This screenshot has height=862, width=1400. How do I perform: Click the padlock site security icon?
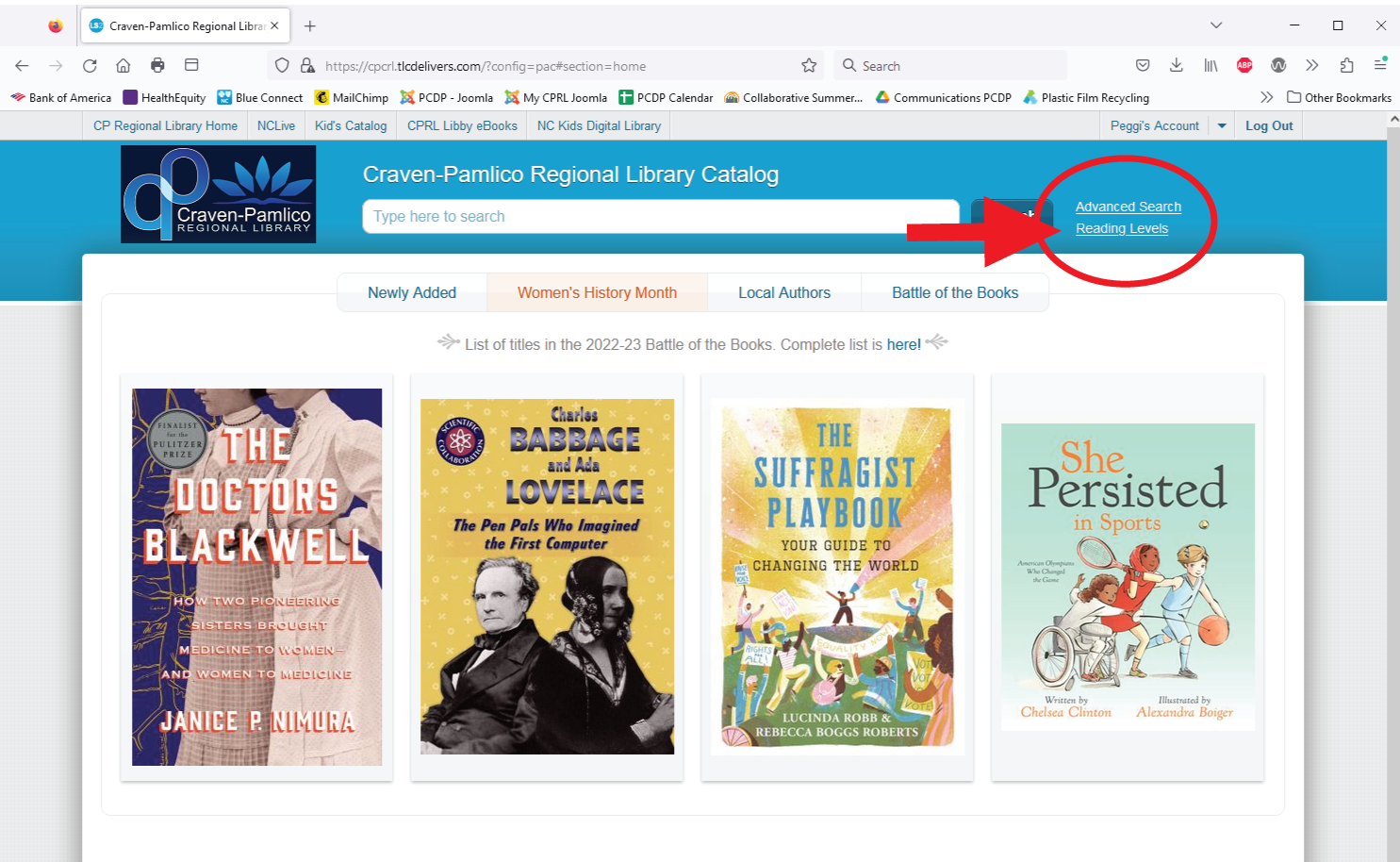point(307,65)
